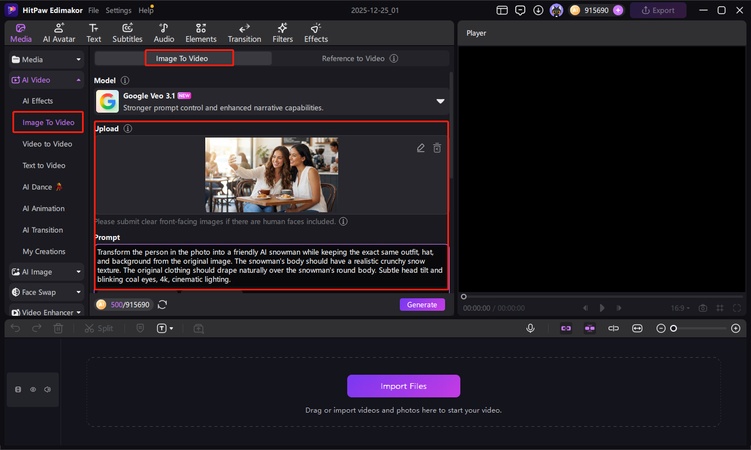Click the timeline zoom slider handle

(673, 328)
